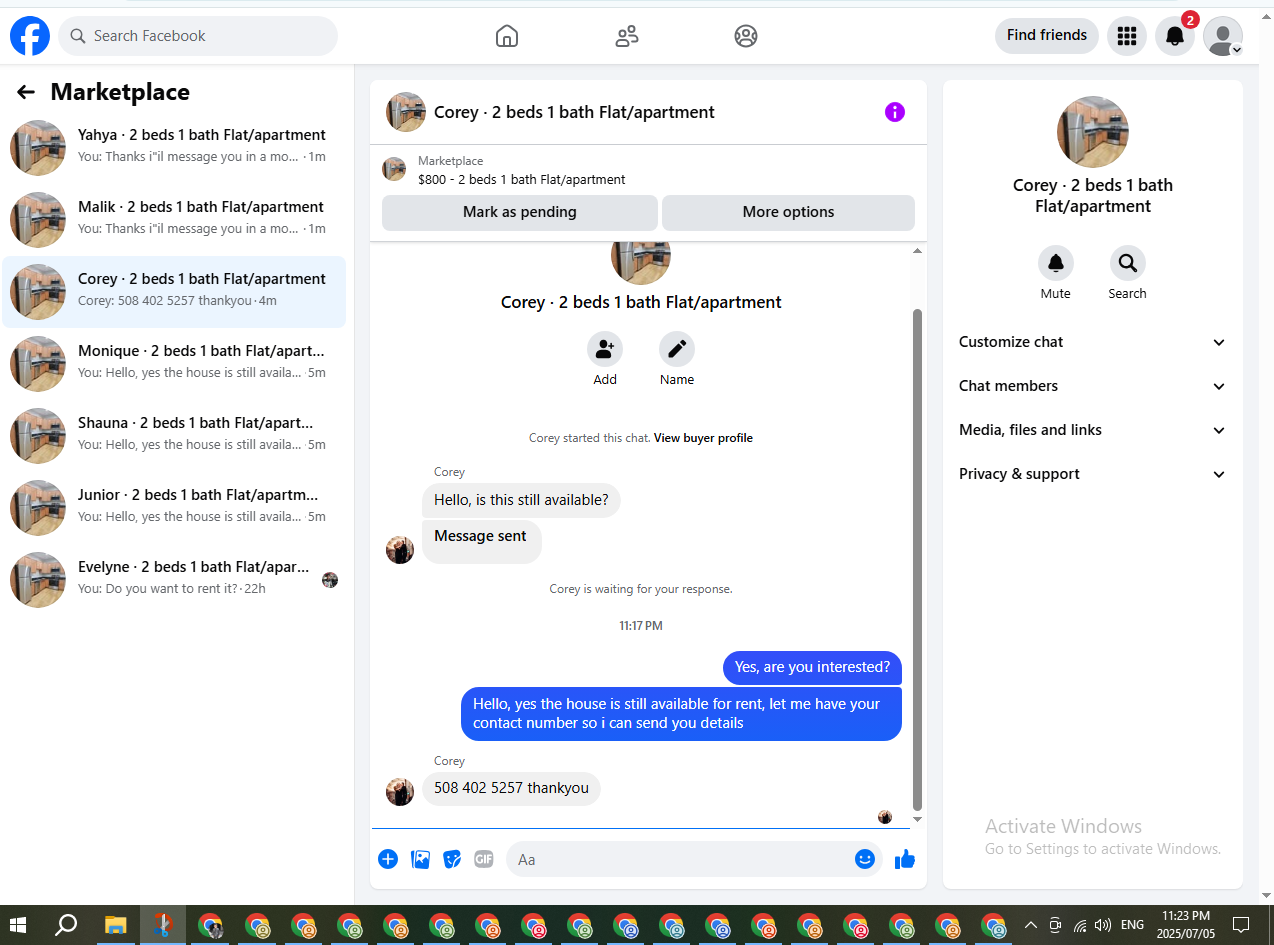Open More options for the listing

click(788, 212)
